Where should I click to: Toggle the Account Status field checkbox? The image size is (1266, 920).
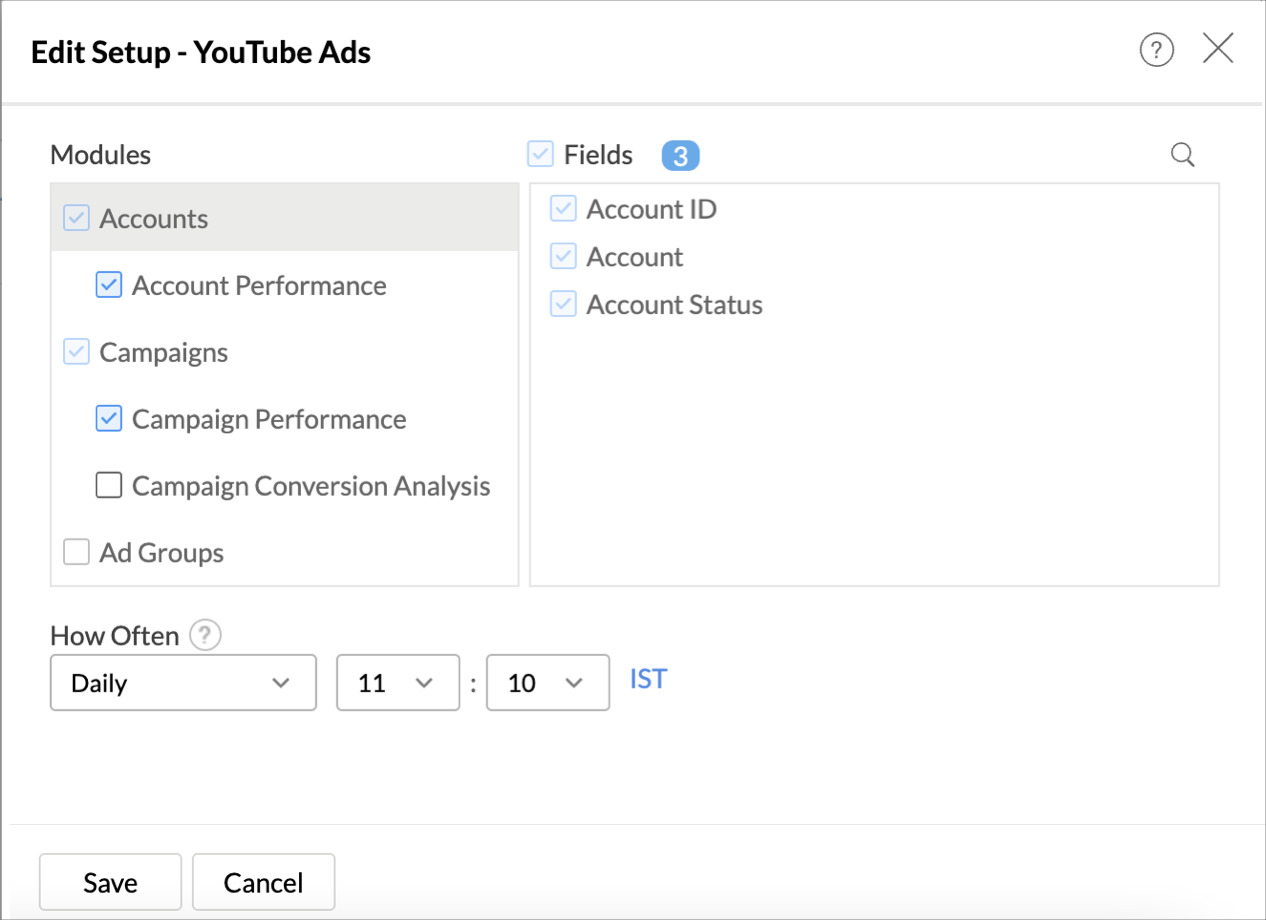tap(564, 305)
